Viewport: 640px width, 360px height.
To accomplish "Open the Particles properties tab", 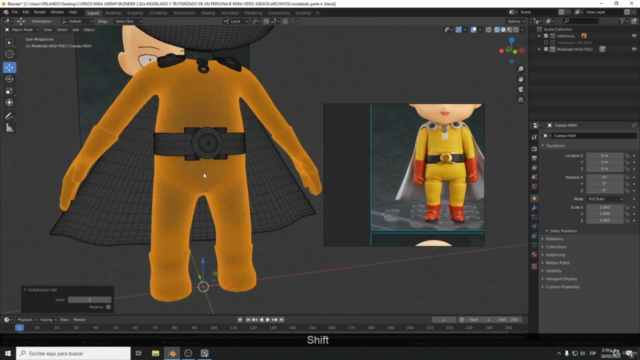I will click(x=534, y=217).
